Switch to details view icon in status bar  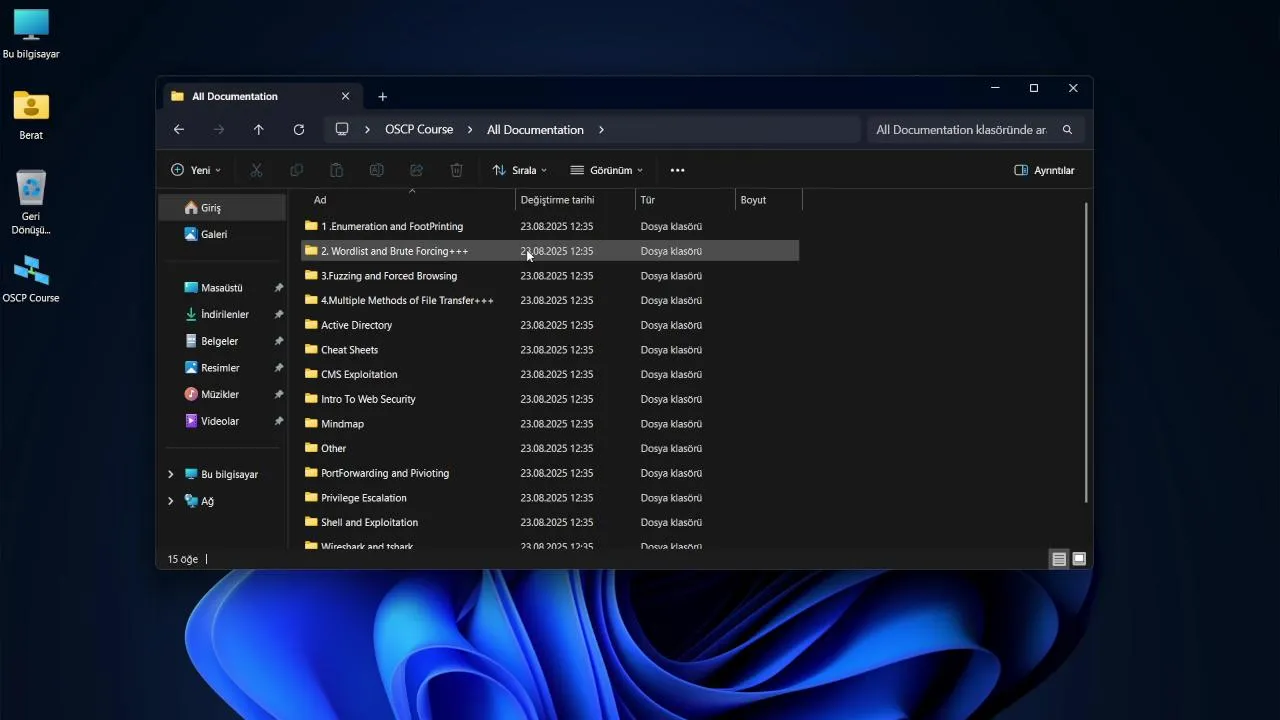(1059, 559)
